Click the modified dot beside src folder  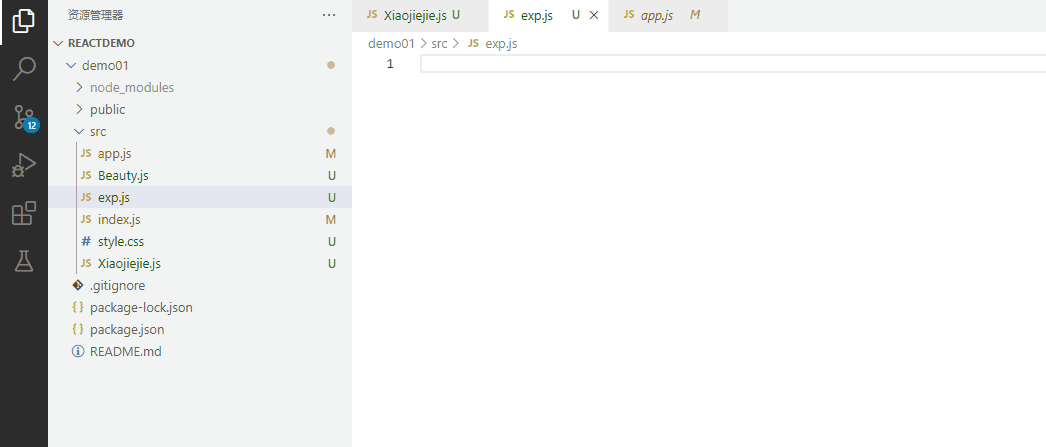(331, 131)
